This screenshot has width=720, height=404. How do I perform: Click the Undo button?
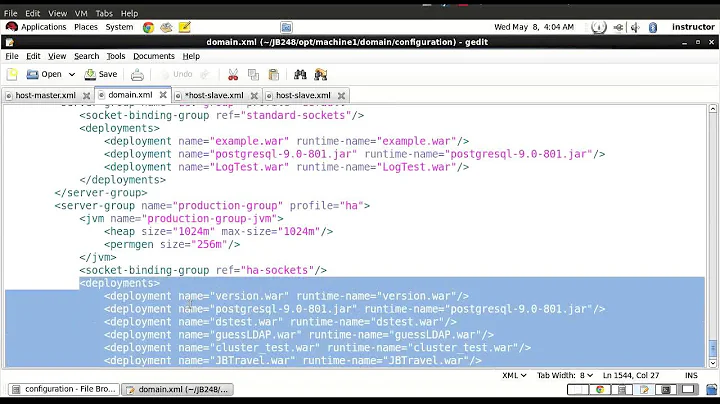pos(177,74)
